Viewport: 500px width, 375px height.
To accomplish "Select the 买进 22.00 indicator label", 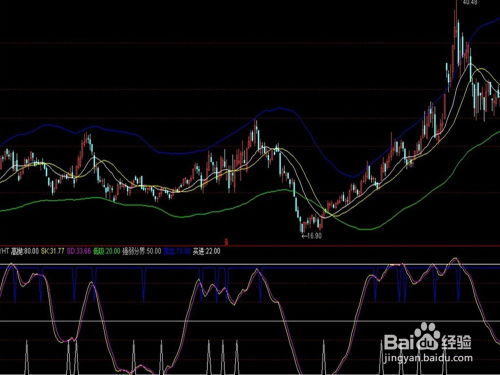I will pos(206,251).
